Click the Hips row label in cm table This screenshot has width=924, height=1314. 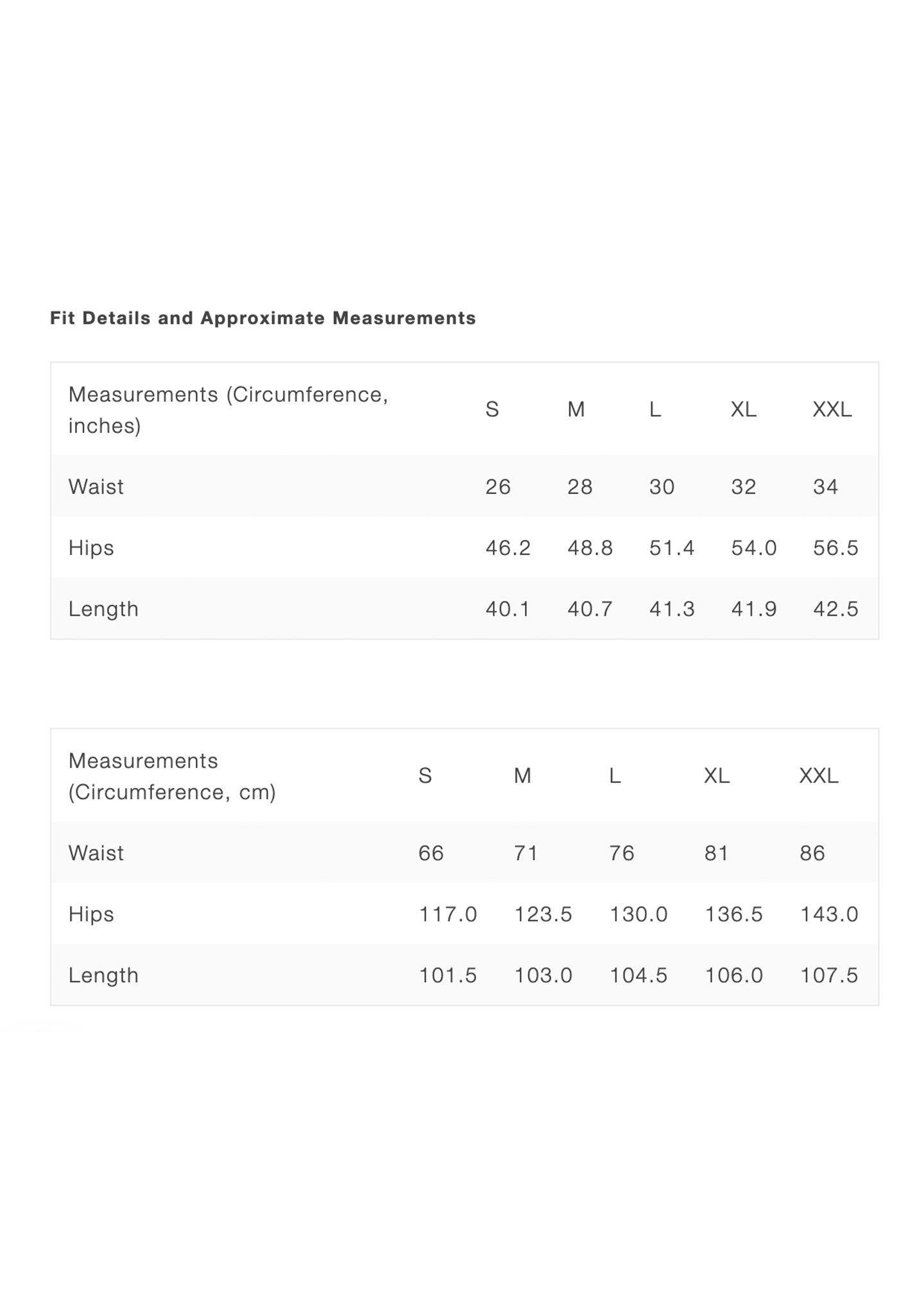[91, 914]
